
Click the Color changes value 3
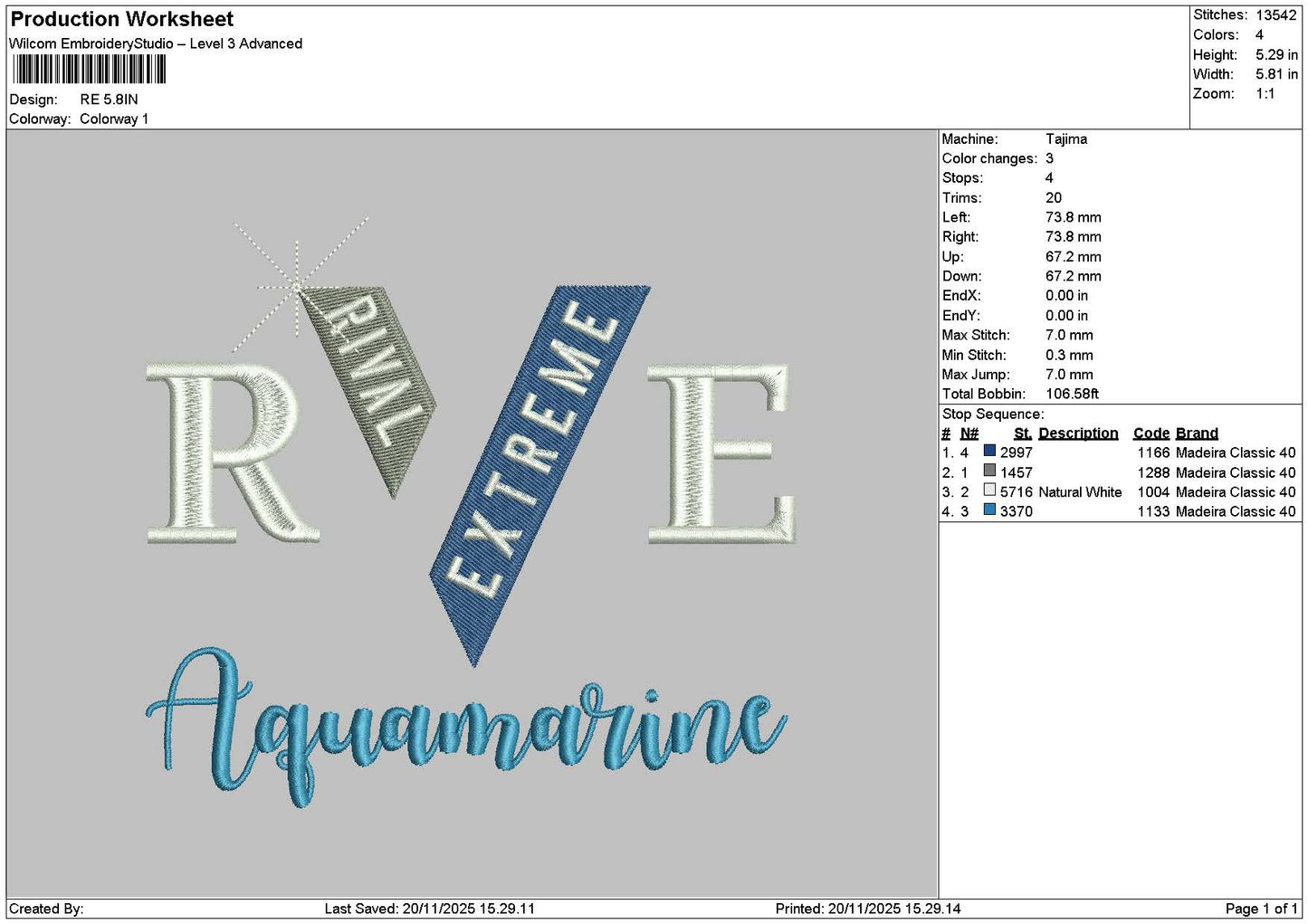pos(1049,158)
